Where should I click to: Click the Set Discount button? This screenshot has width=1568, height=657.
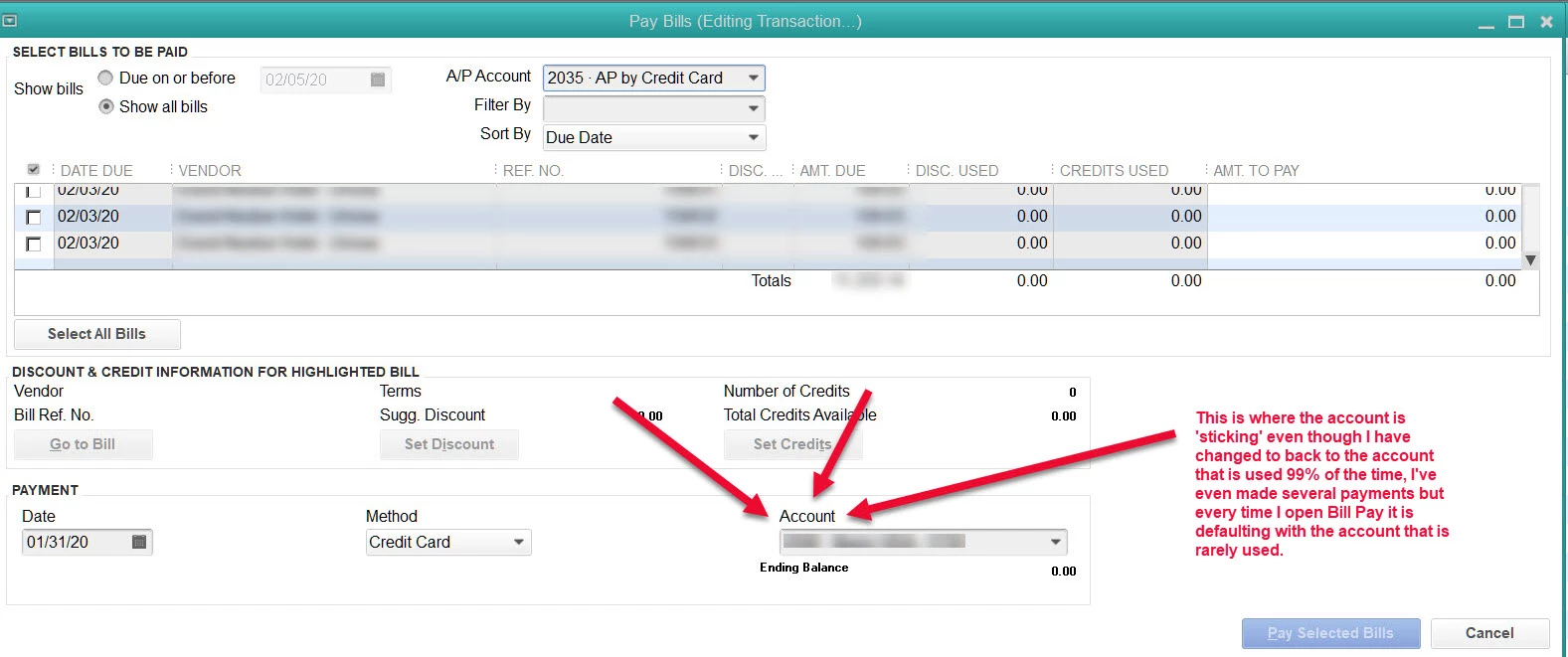tap(449, 444)
